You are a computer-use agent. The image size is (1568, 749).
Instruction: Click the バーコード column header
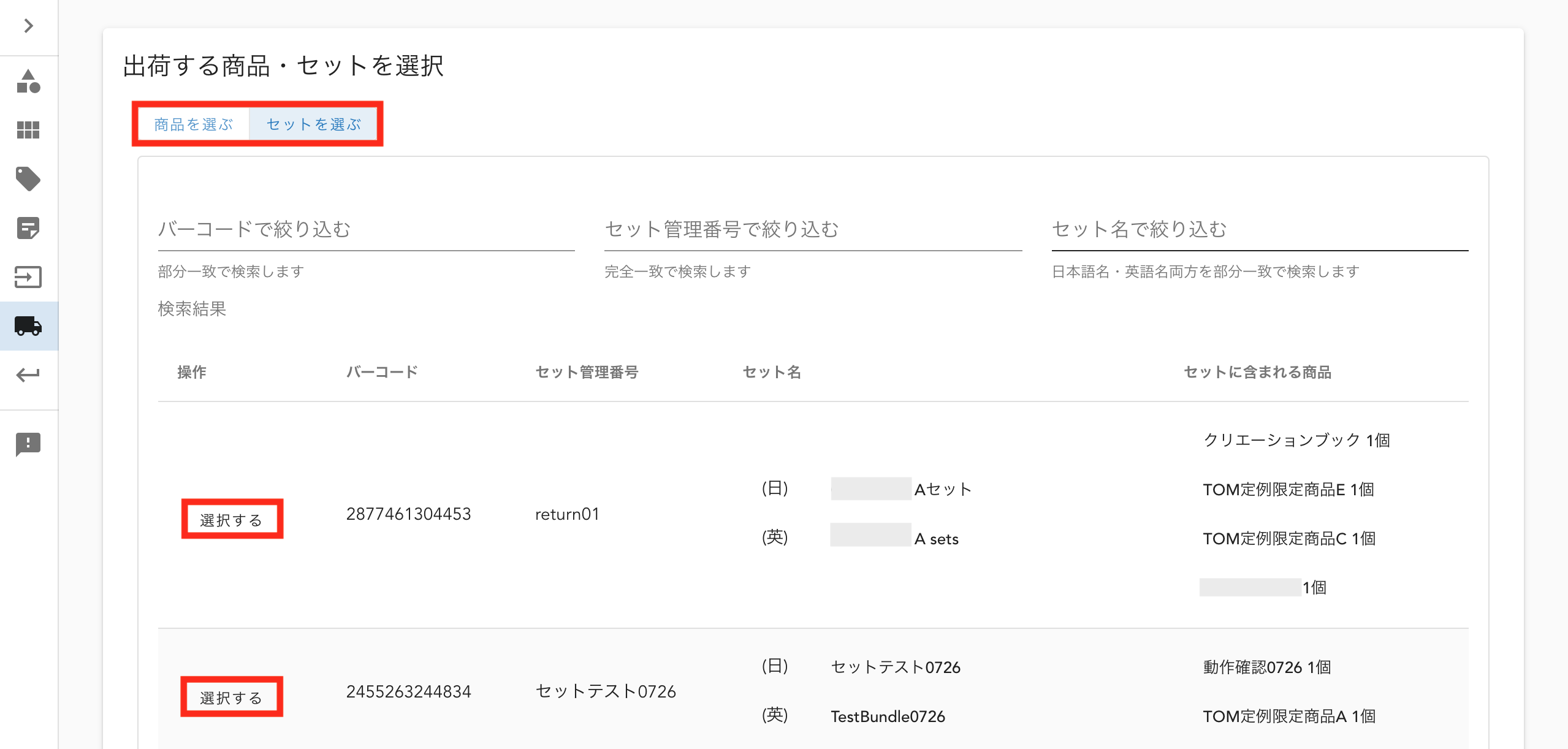coord(382,372)
